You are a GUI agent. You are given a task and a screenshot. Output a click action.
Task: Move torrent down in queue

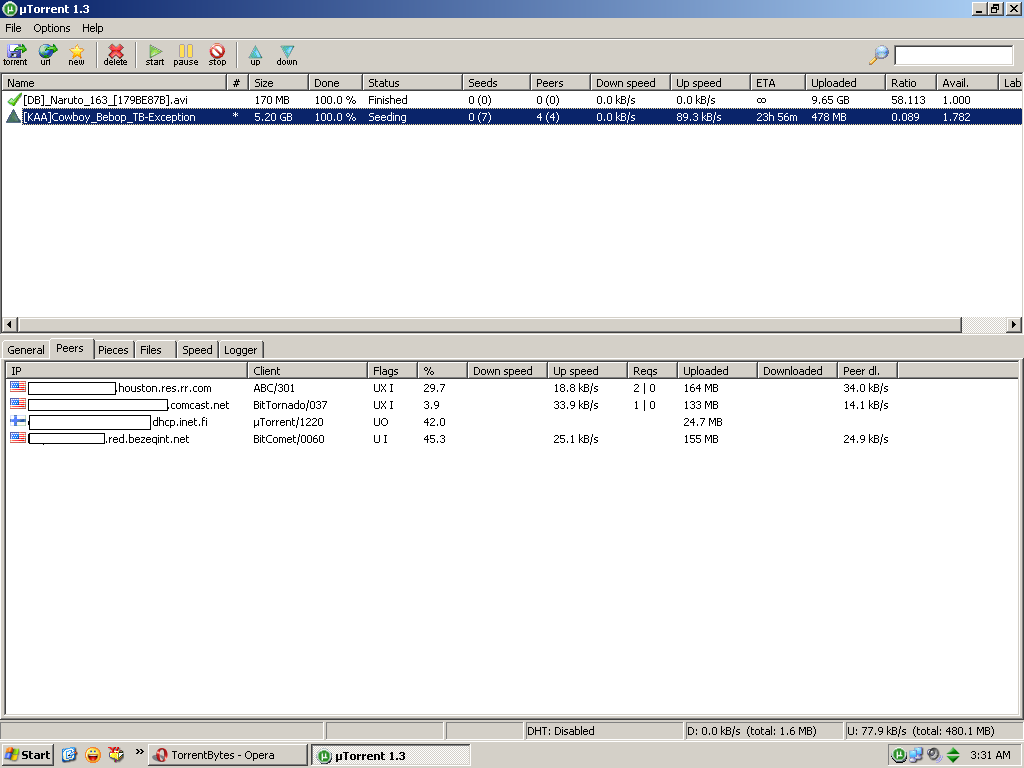[287, 54]
